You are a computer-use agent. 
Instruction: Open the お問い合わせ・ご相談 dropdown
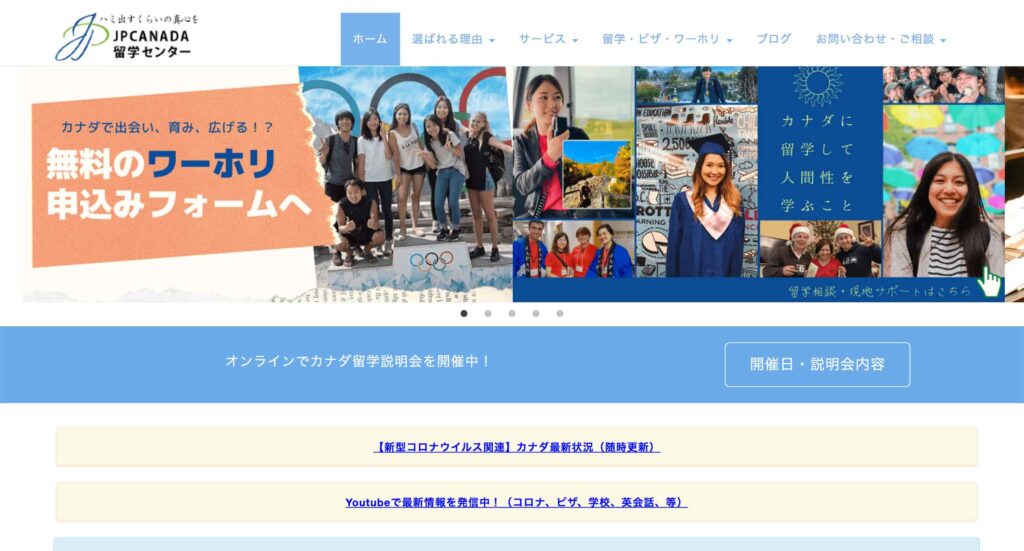click(x=880, y=39)
